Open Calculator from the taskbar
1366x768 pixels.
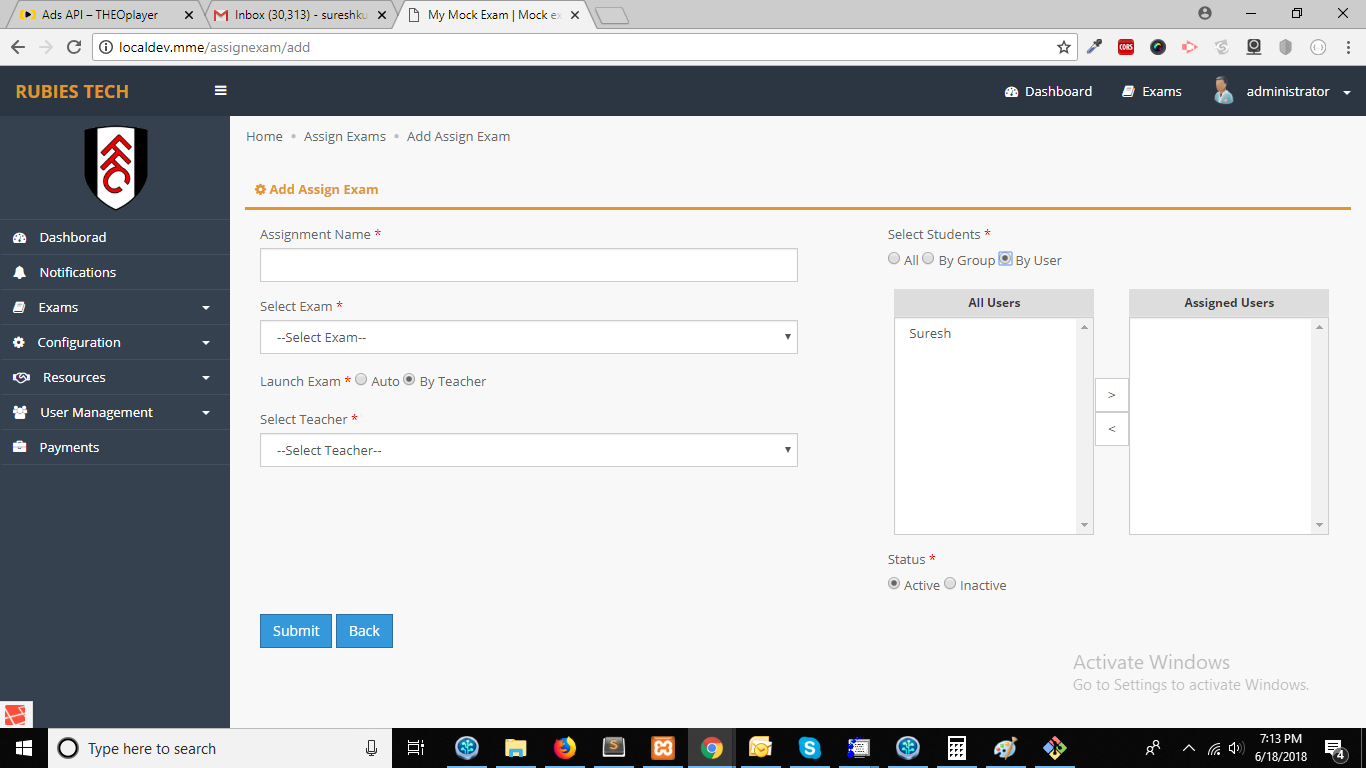point(956,748)
